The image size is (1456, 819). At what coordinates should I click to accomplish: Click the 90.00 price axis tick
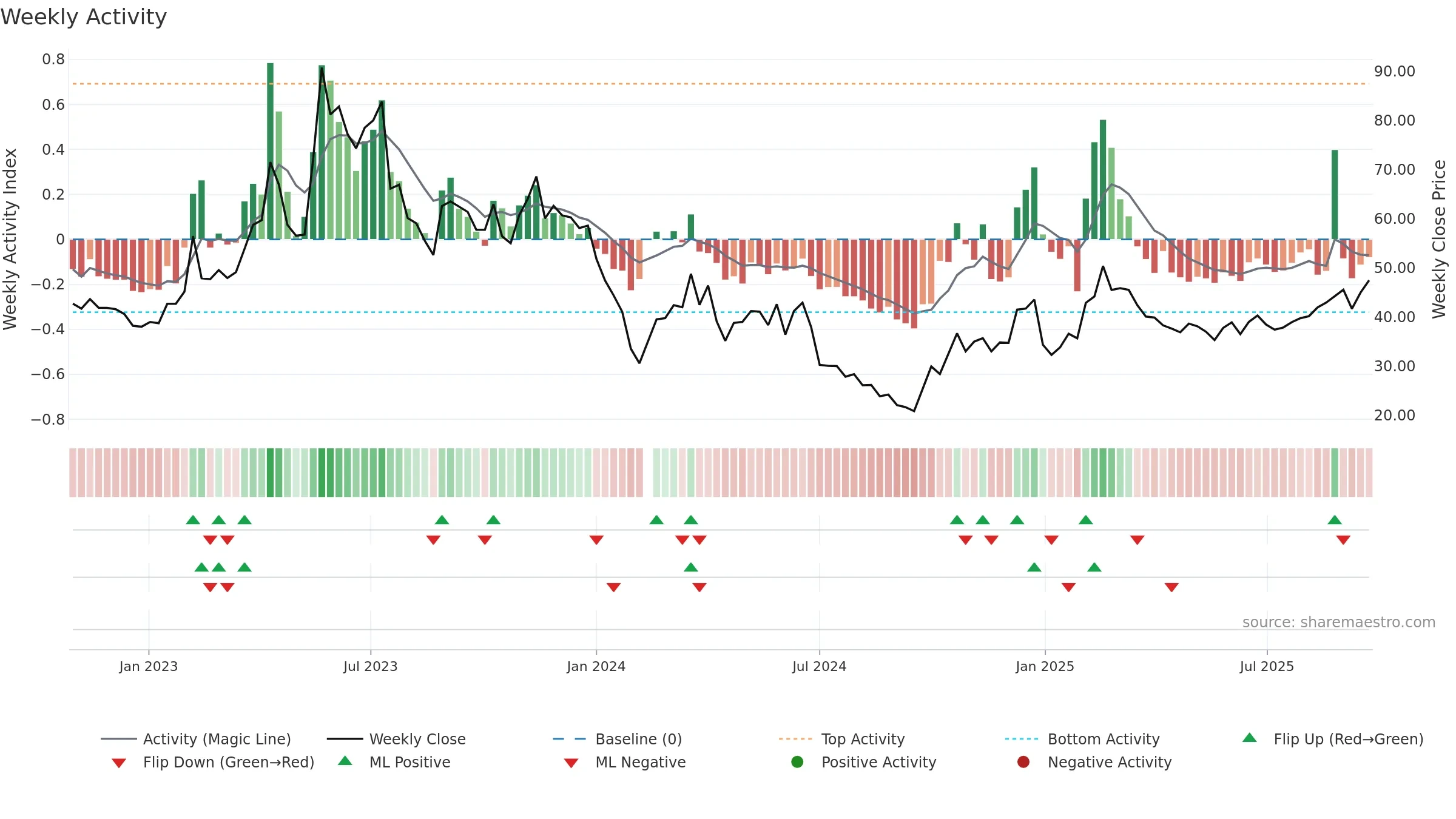(x=1395, y=72)
